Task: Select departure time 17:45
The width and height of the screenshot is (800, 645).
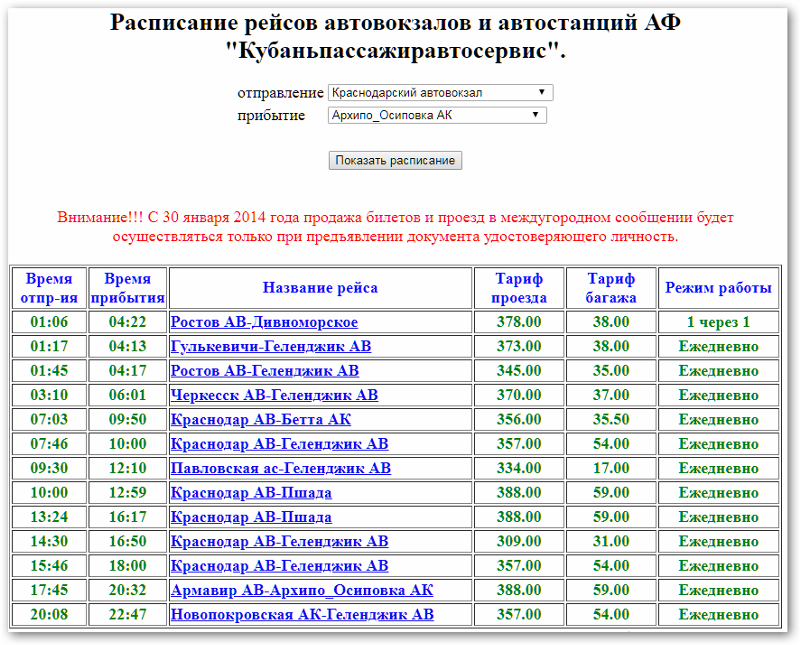Action: 49,590
